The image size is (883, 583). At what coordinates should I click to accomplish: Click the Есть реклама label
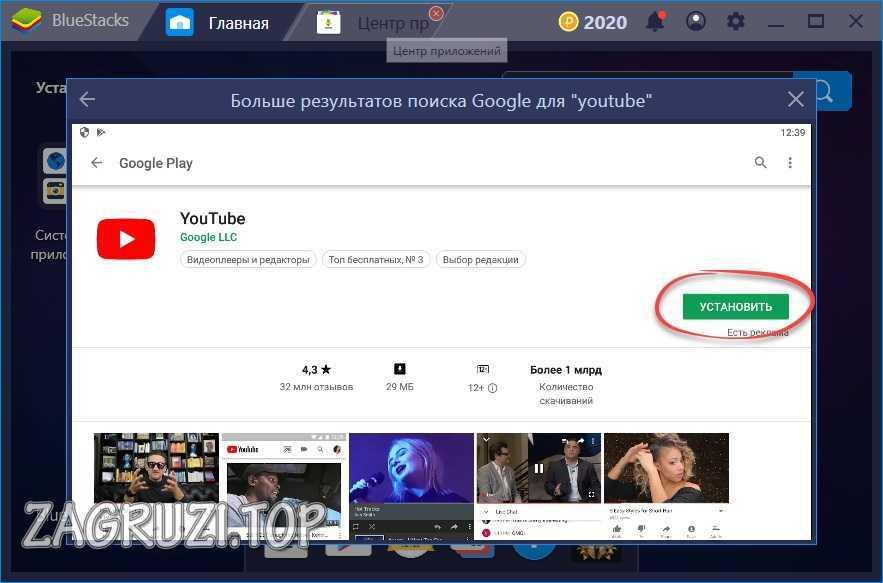click(x=757, y=332)
